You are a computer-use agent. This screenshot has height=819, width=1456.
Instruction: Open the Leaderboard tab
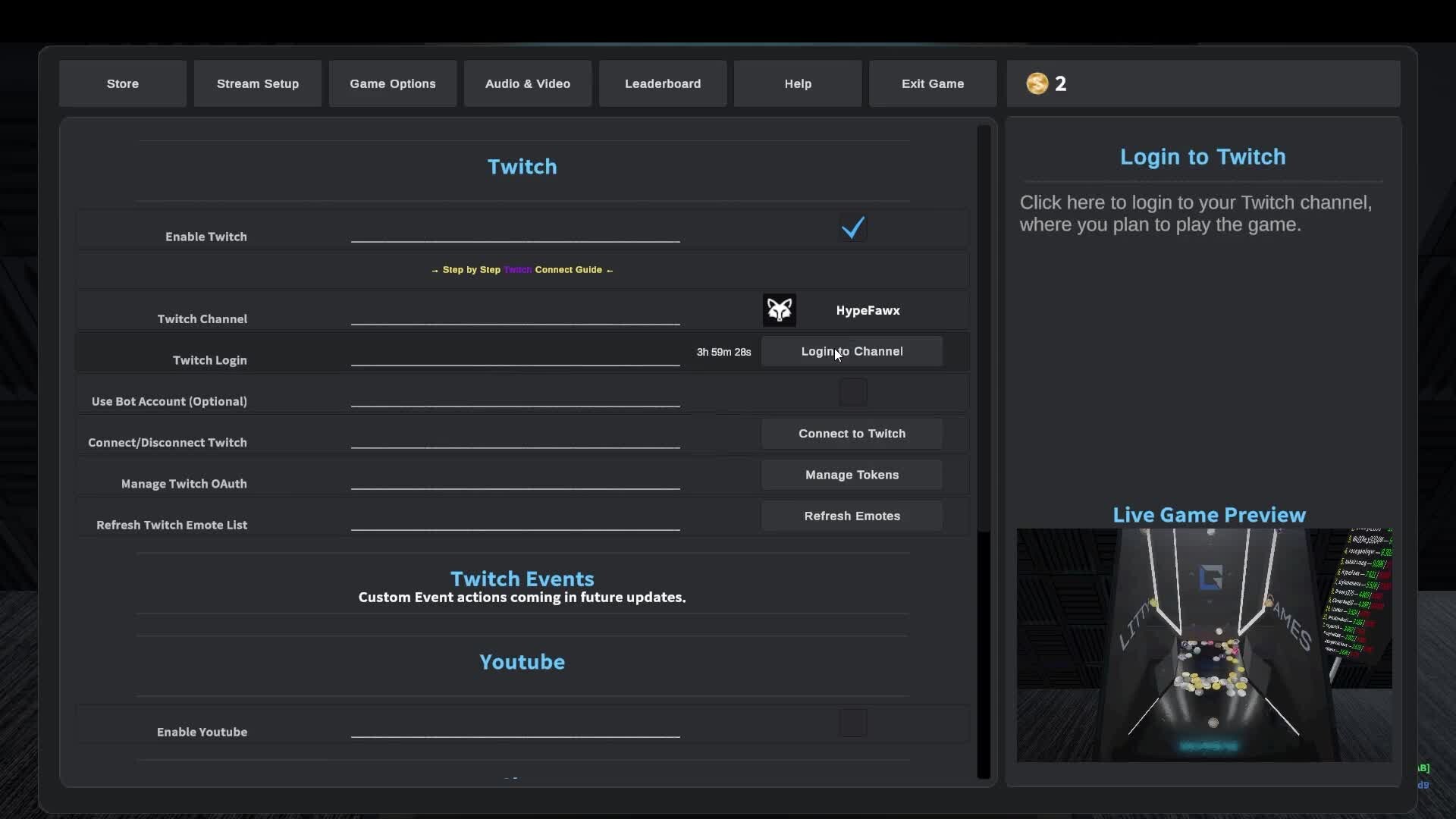(x=663, y=83)
